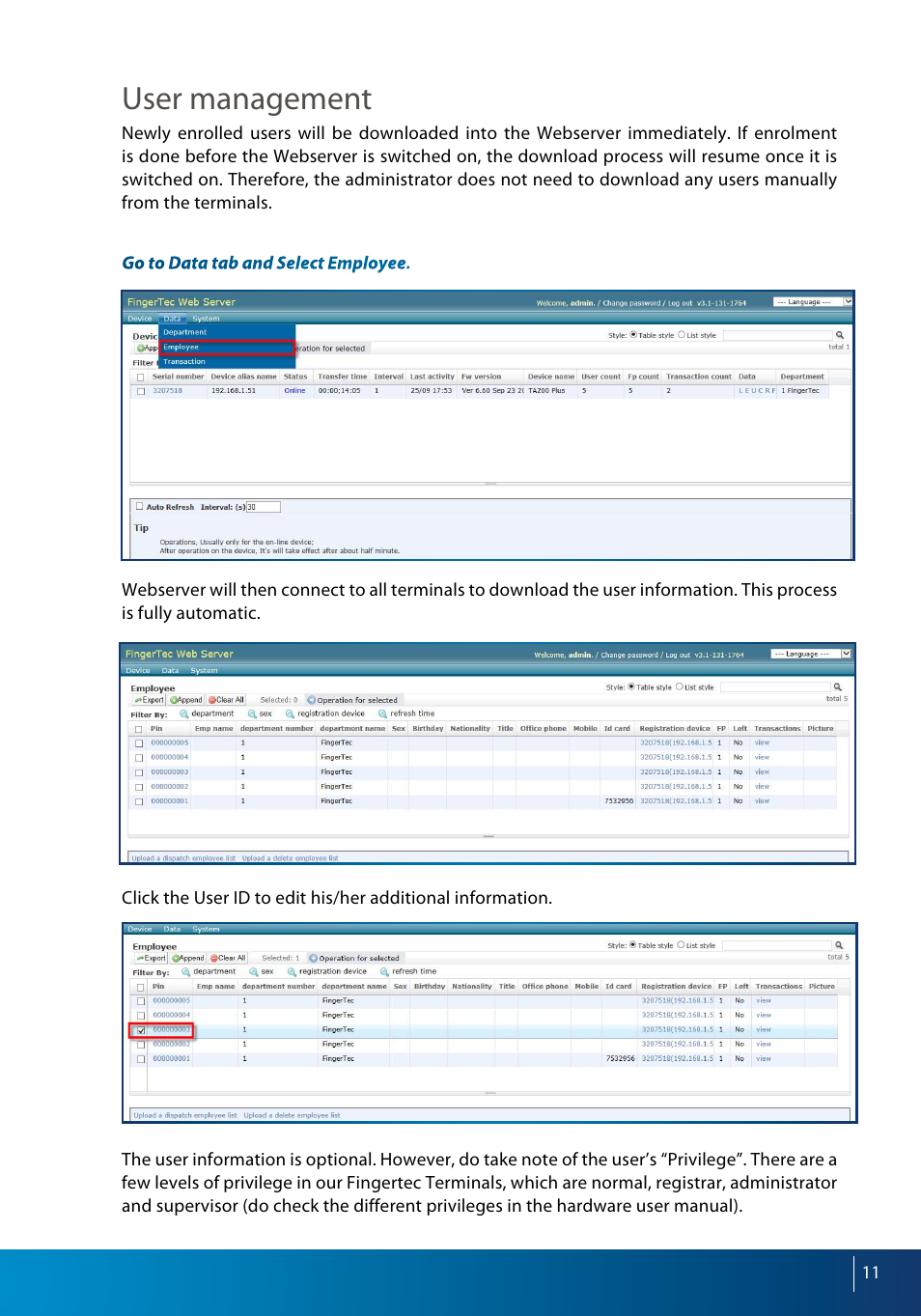Click refresh time filter icon in 'Selected: 1' list
The image size is (921, 1316).
tap(384, 972)
